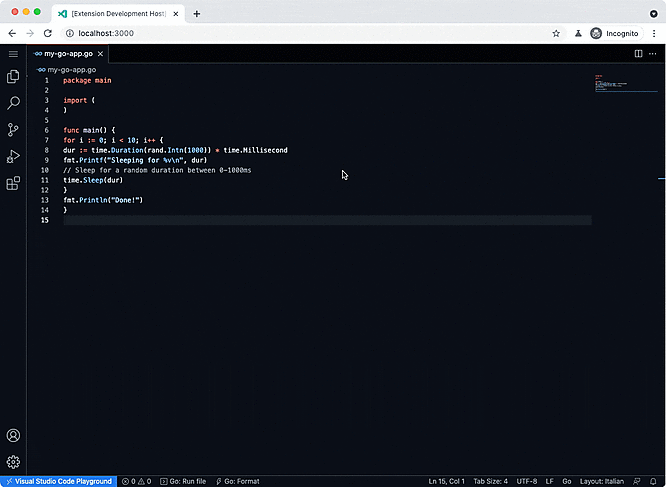Open a new browser tab
This screenshot has width=666, height=487.
point(197,14)
